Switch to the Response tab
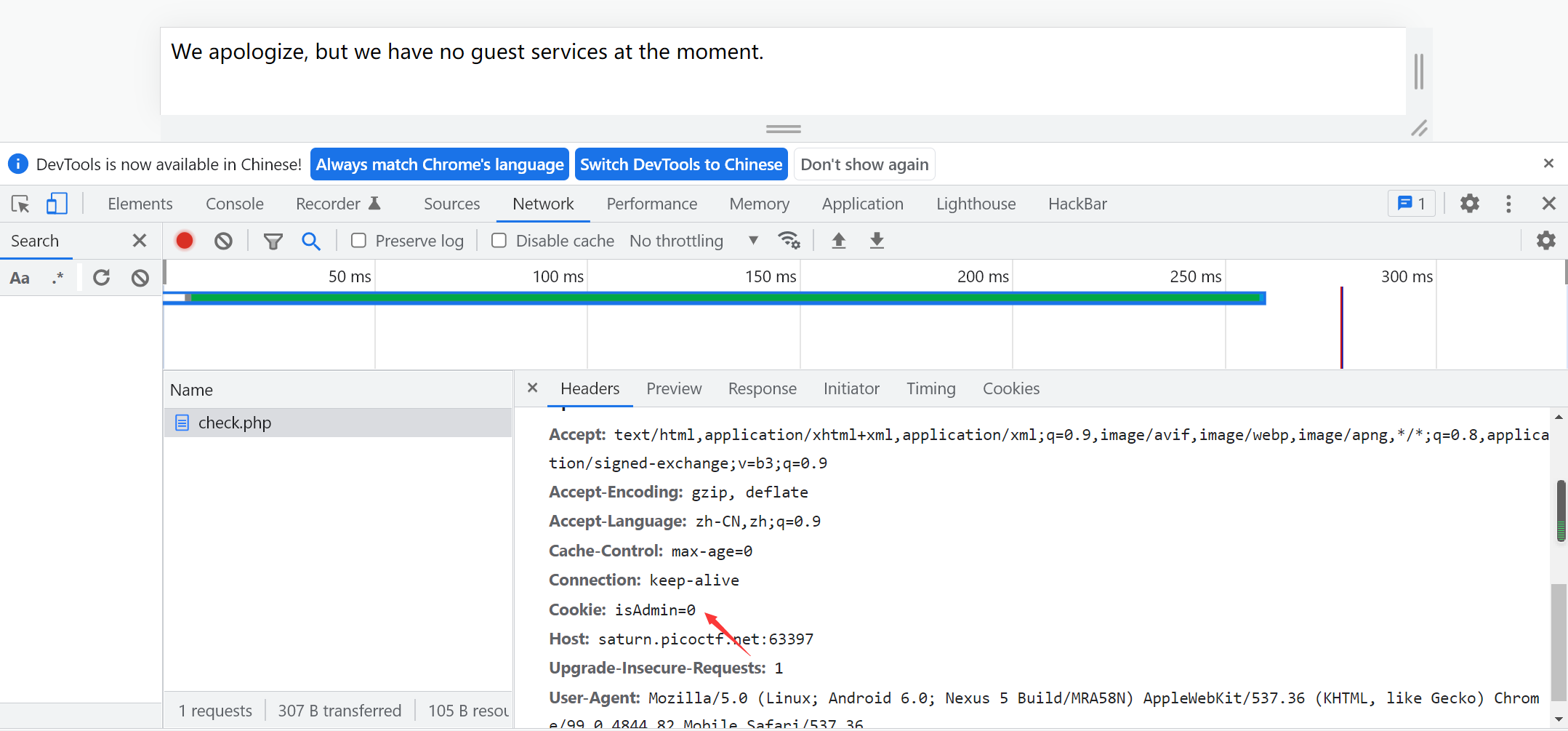Image resolution: width=1568 pixels, height=731 pixels. point(762,388)
